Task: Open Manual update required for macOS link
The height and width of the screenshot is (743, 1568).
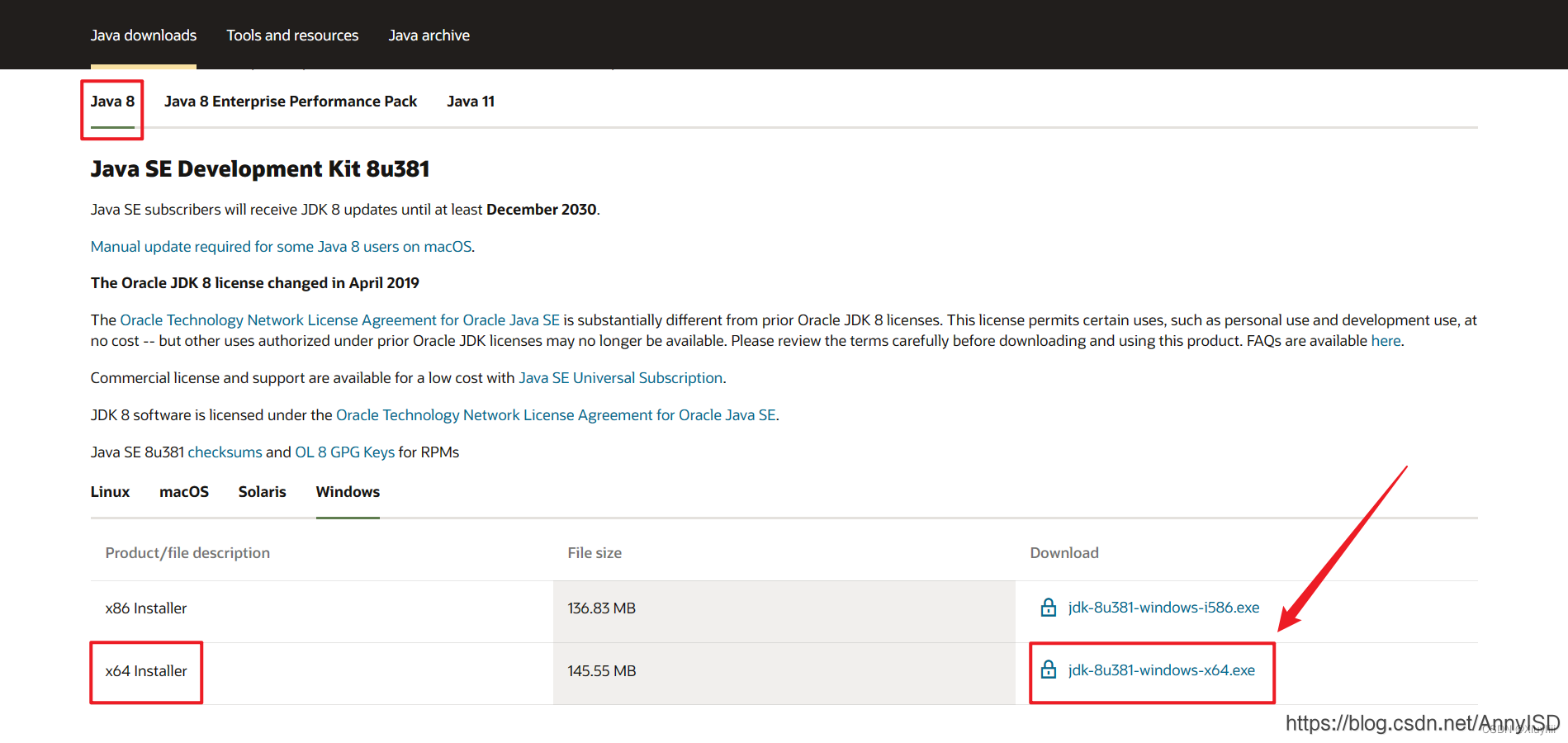Action: coord(282,247)
